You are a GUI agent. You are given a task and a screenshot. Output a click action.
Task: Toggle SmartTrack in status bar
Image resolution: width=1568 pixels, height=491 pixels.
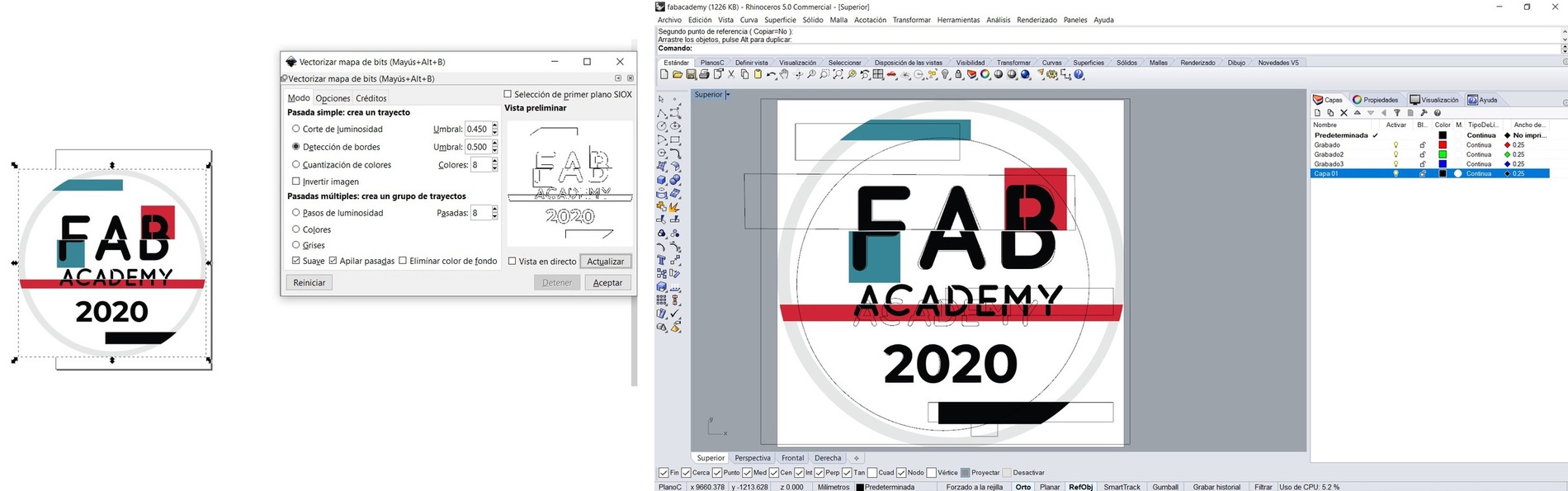coord(1122,487)
